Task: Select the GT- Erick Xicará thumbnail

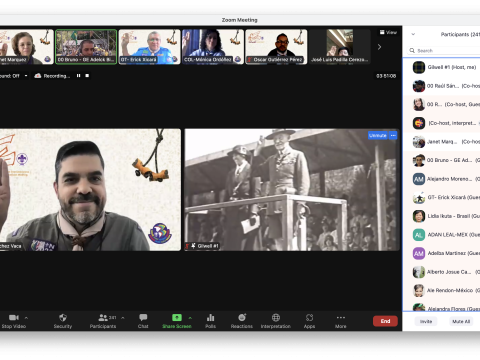Action: click(149, 47)
